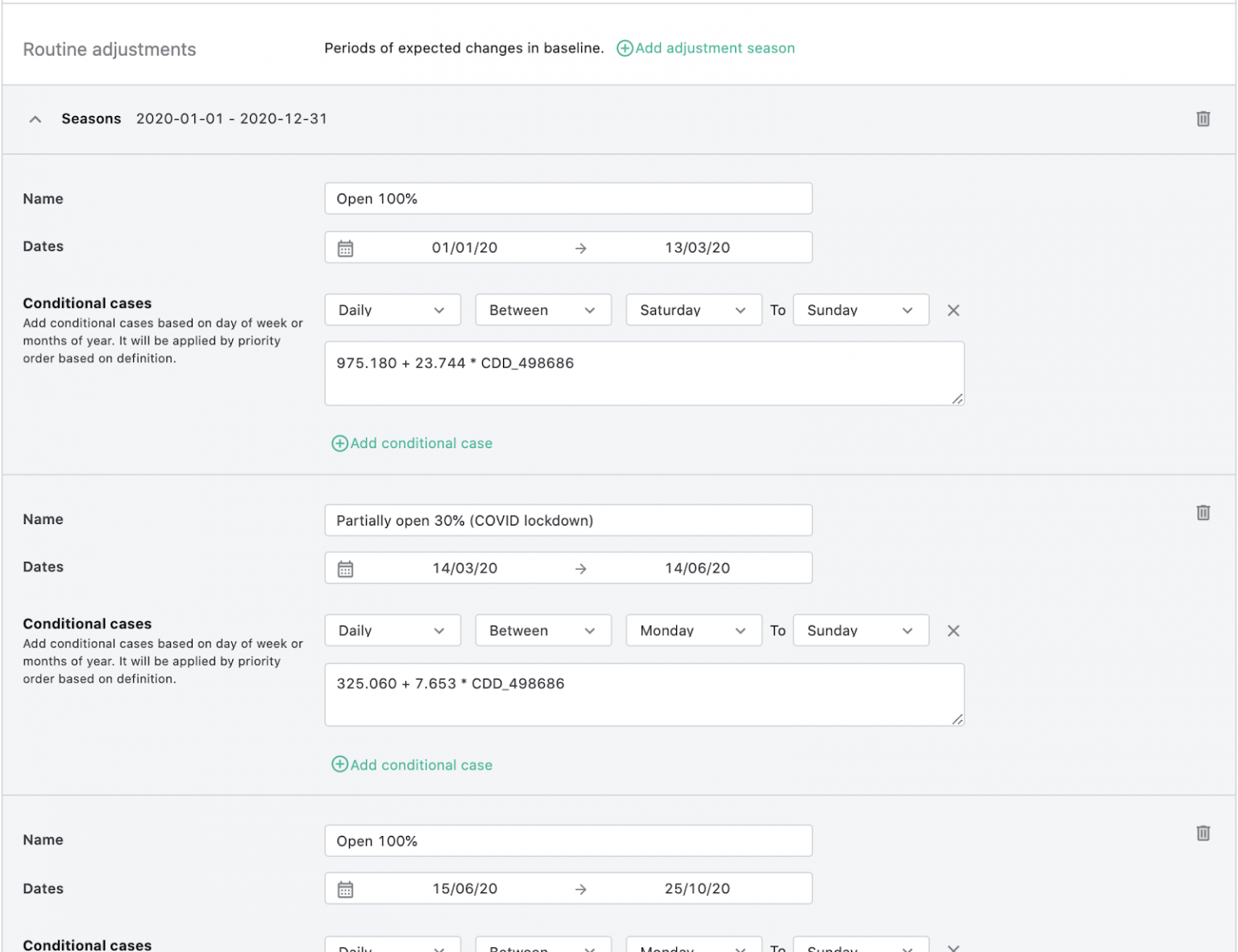Click the Partially open 30% name field
The height and width of the screenshot is (952, 1238).
[568, 520]
